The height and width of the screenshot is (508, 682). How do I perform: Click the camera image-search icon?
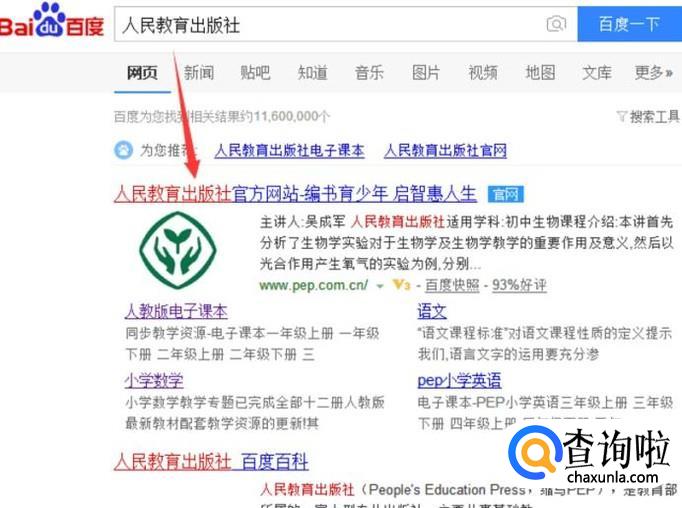pyautogui.click(x=556, y=23)
